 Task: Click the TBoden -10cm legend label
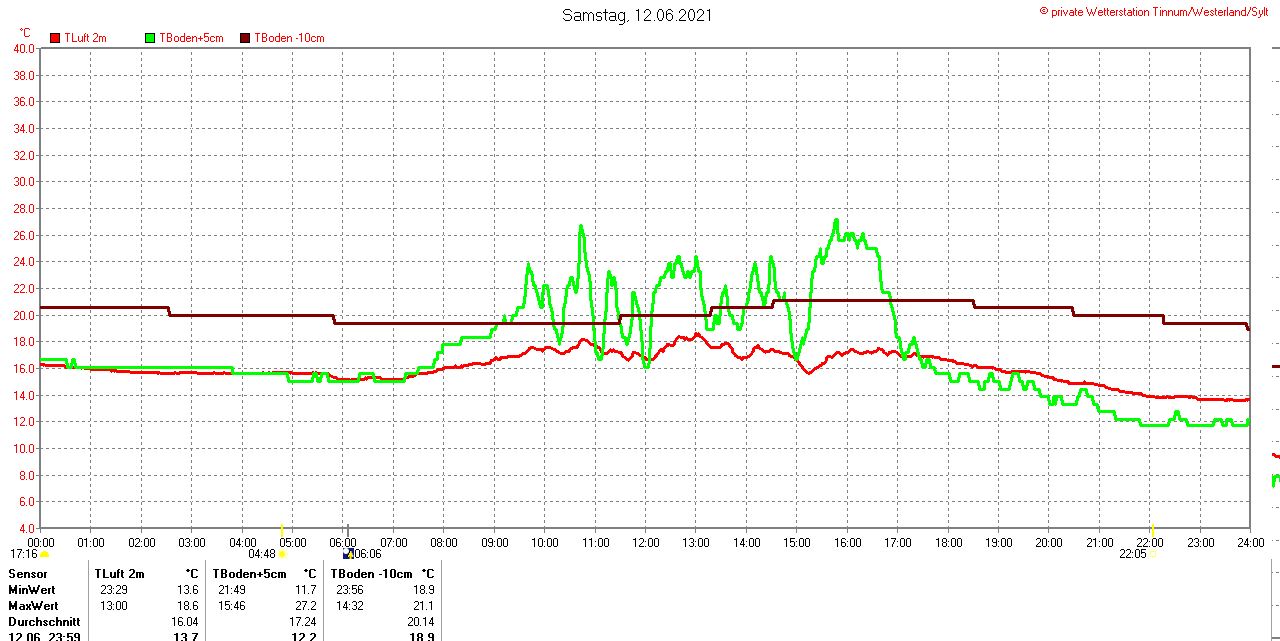[x=289, y=38]
